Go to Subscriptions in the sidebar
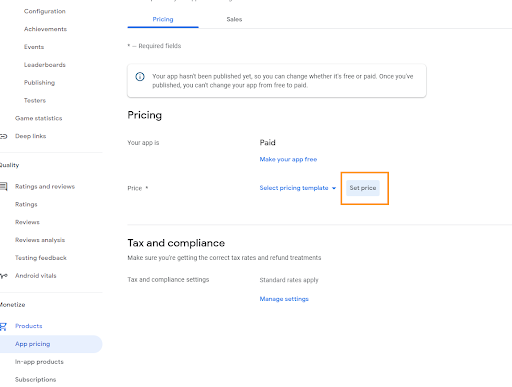The image size is (512, 387). 35,379
